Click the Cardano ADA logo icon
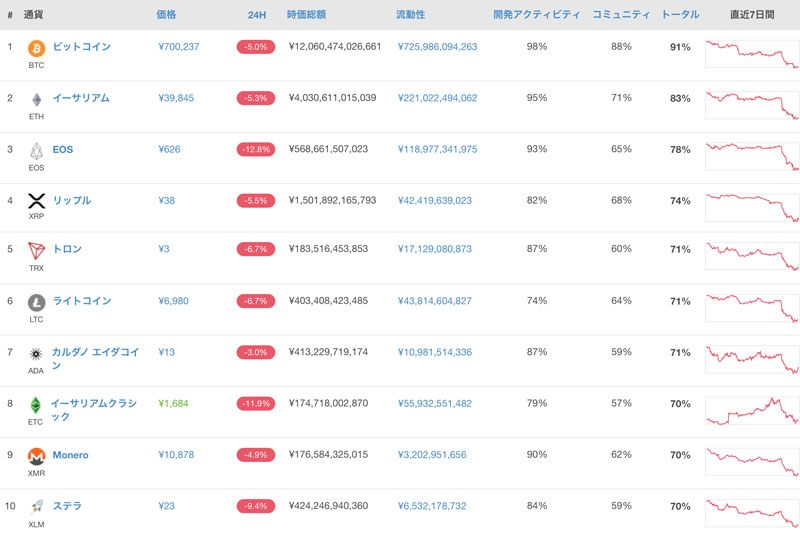Image resolution: width=800 pixels, height=533 pixels. tap(36, 354)
